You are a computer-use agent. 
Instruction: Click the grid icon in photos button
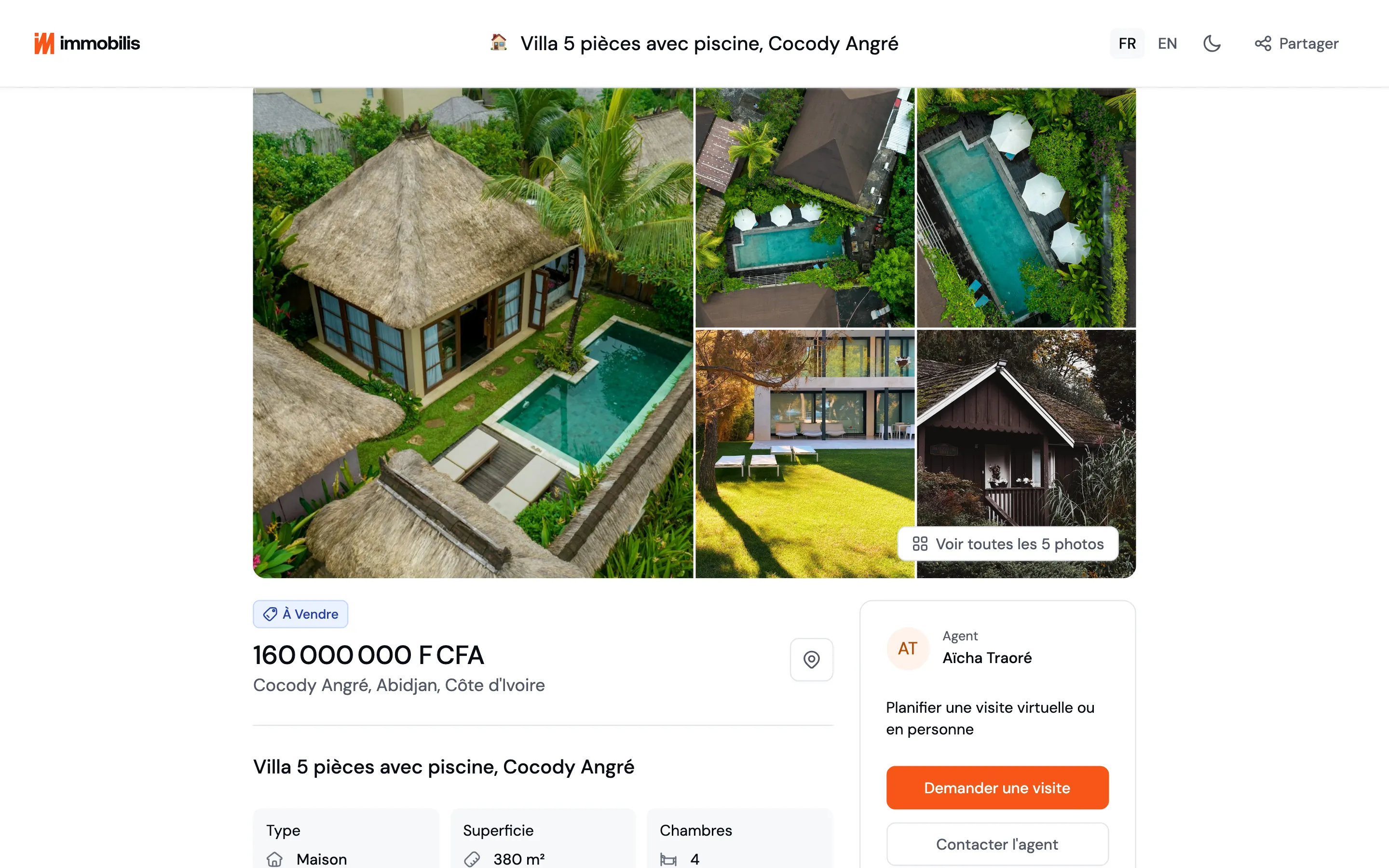coord(920,543)
